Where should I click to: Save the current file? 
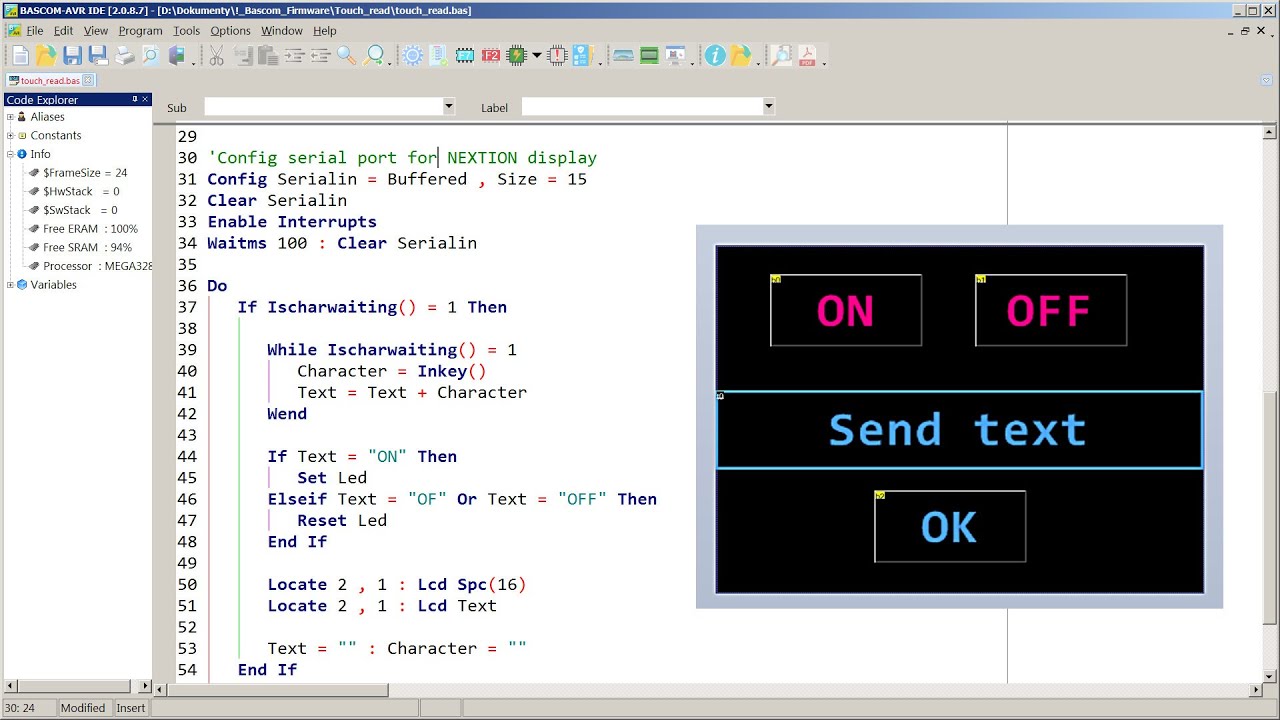click(x=72, y=56)
